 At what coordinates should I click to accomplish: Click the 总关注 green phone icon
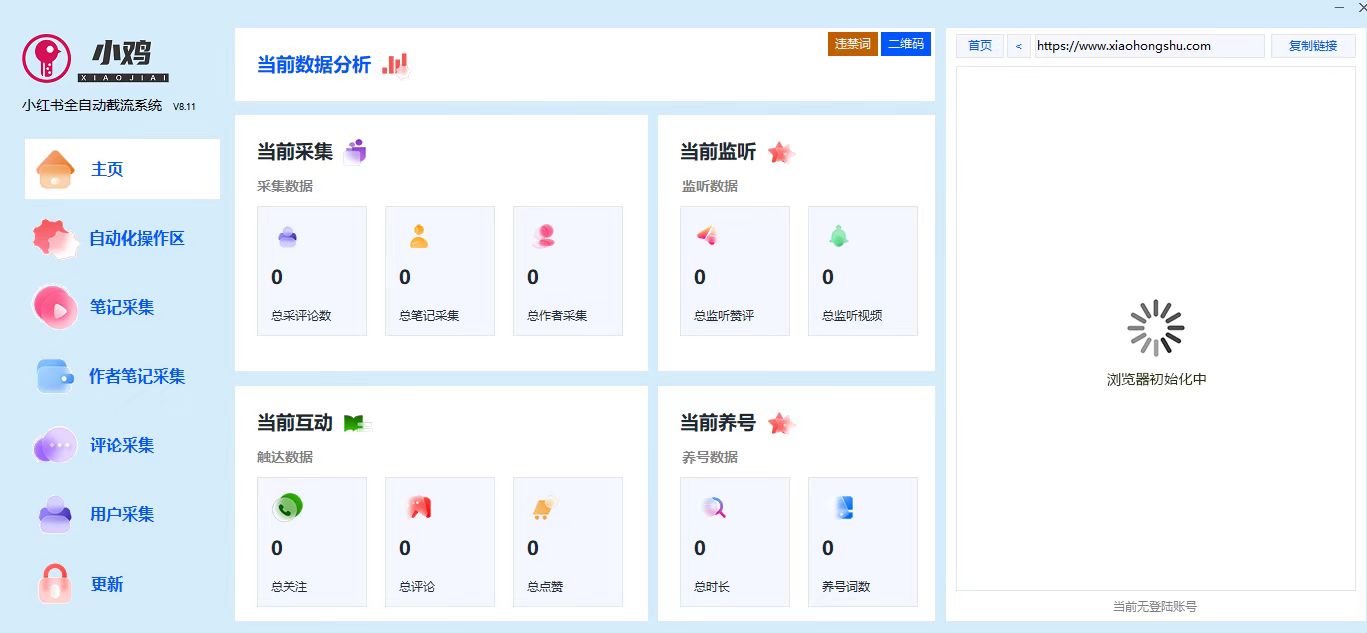tap(287, 508)
